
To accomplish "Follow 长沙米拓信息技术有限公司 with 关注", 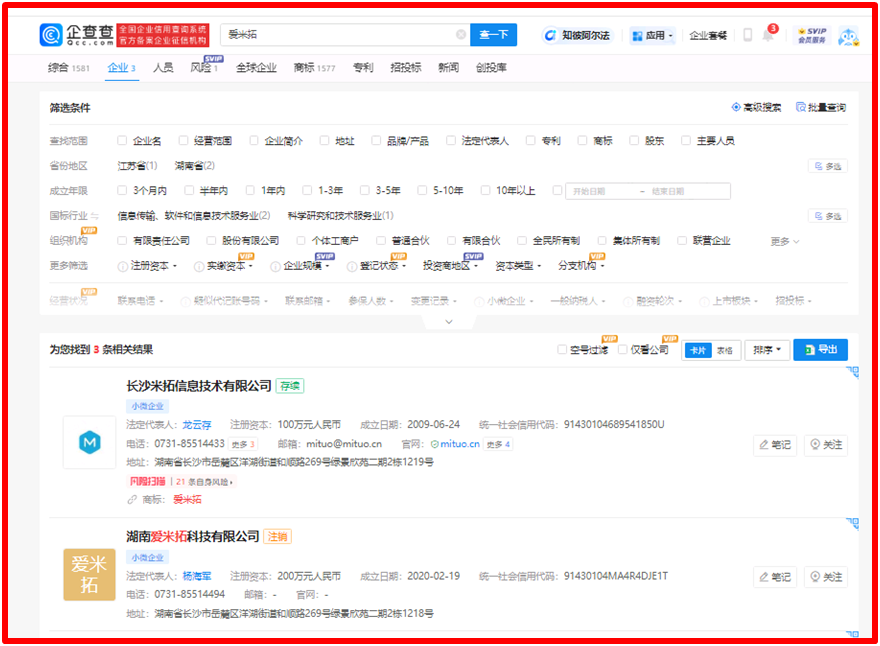I will 826,445.
